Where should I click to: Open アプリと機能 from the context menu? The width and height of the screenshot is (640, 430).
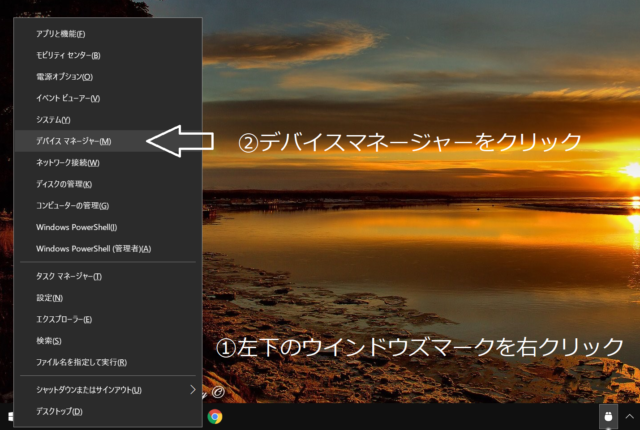[108, 34]
